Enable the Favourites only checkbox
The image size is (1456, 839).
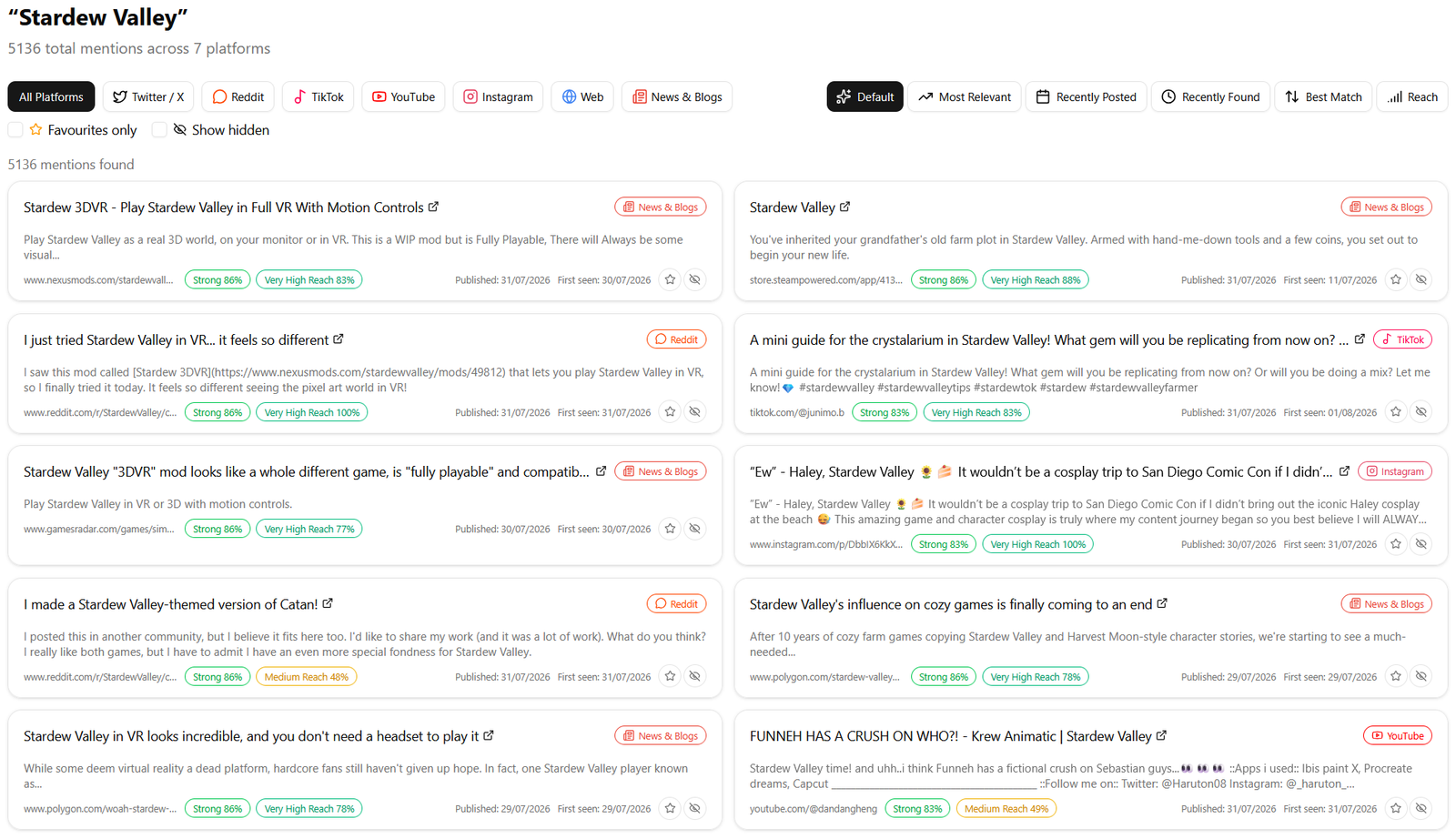click(x=15, y=130)
